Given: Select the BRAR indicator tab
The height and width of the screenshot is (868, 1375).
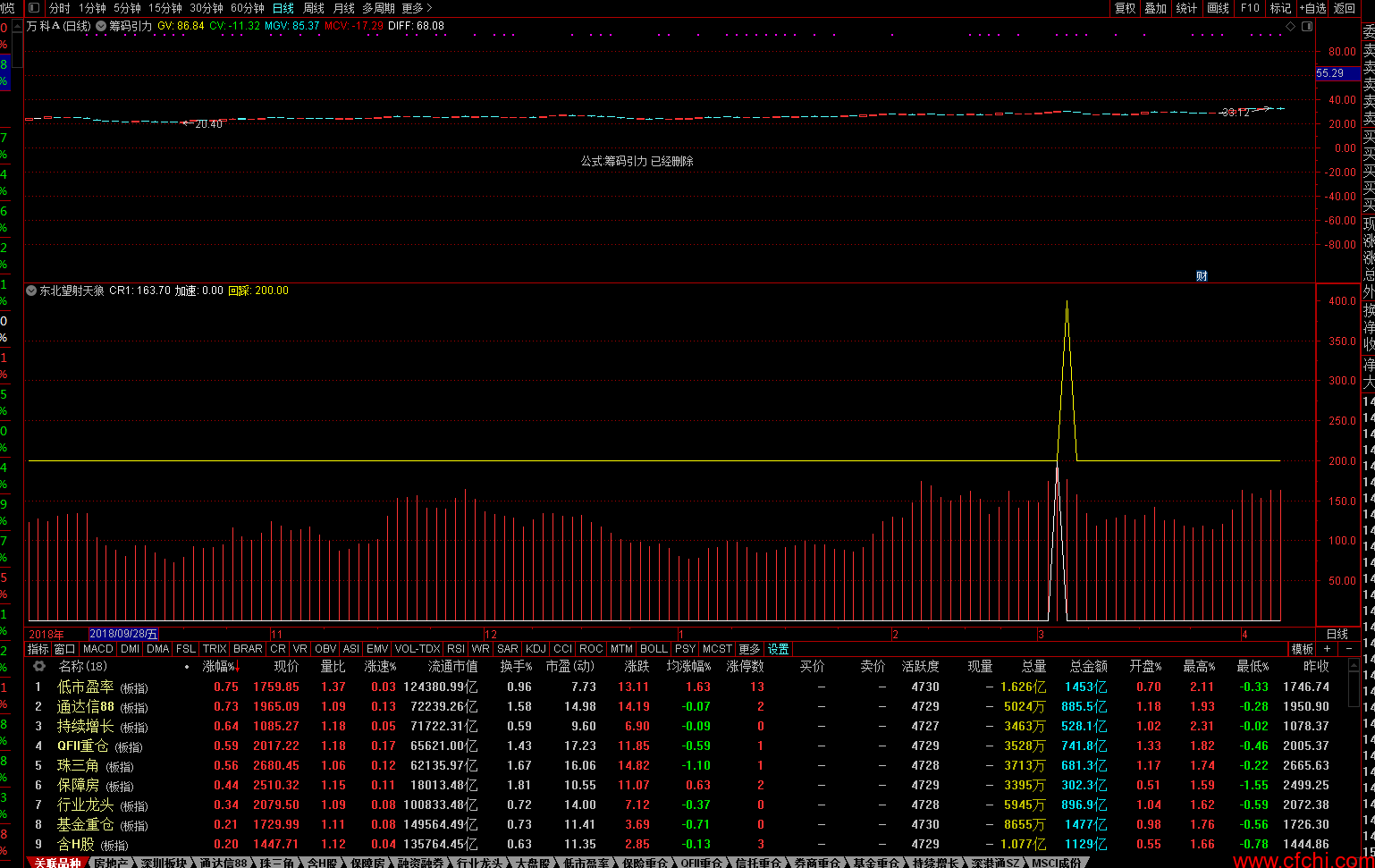Looking at the screenshot, I should coord(249,649).
